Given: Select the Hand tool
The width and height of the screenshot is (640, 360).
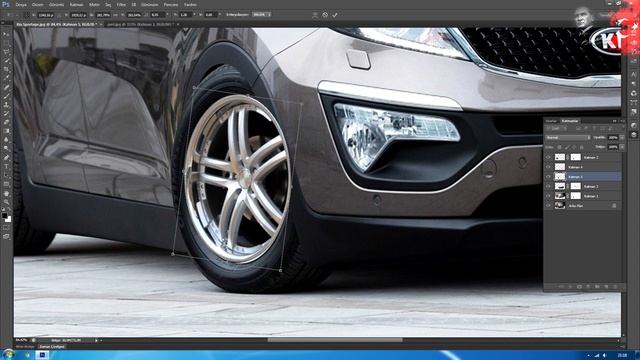Looking at the screenshot, I should 6,193.
